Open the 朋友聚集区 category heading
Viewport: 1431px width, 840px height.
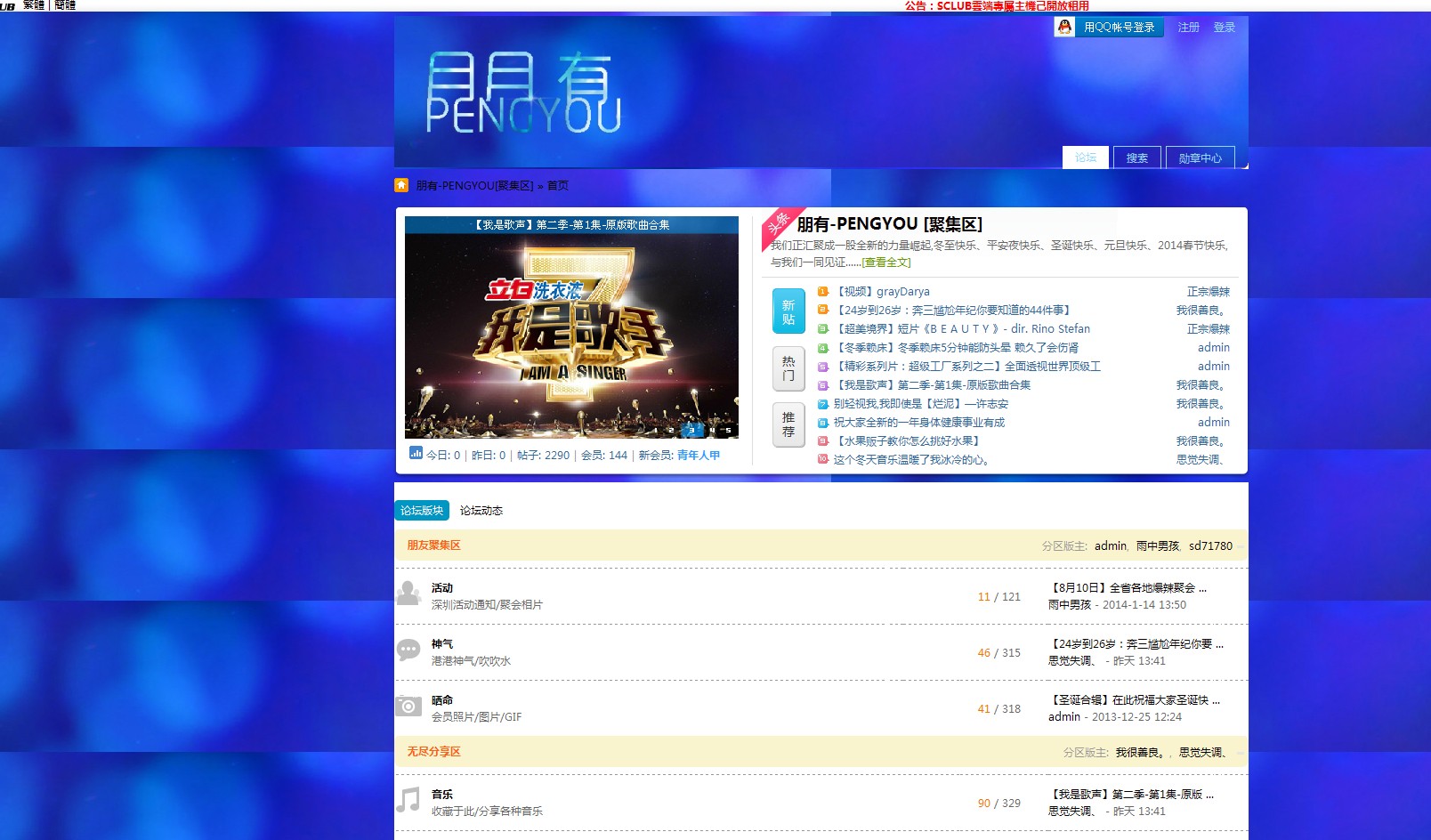point(433,545)
